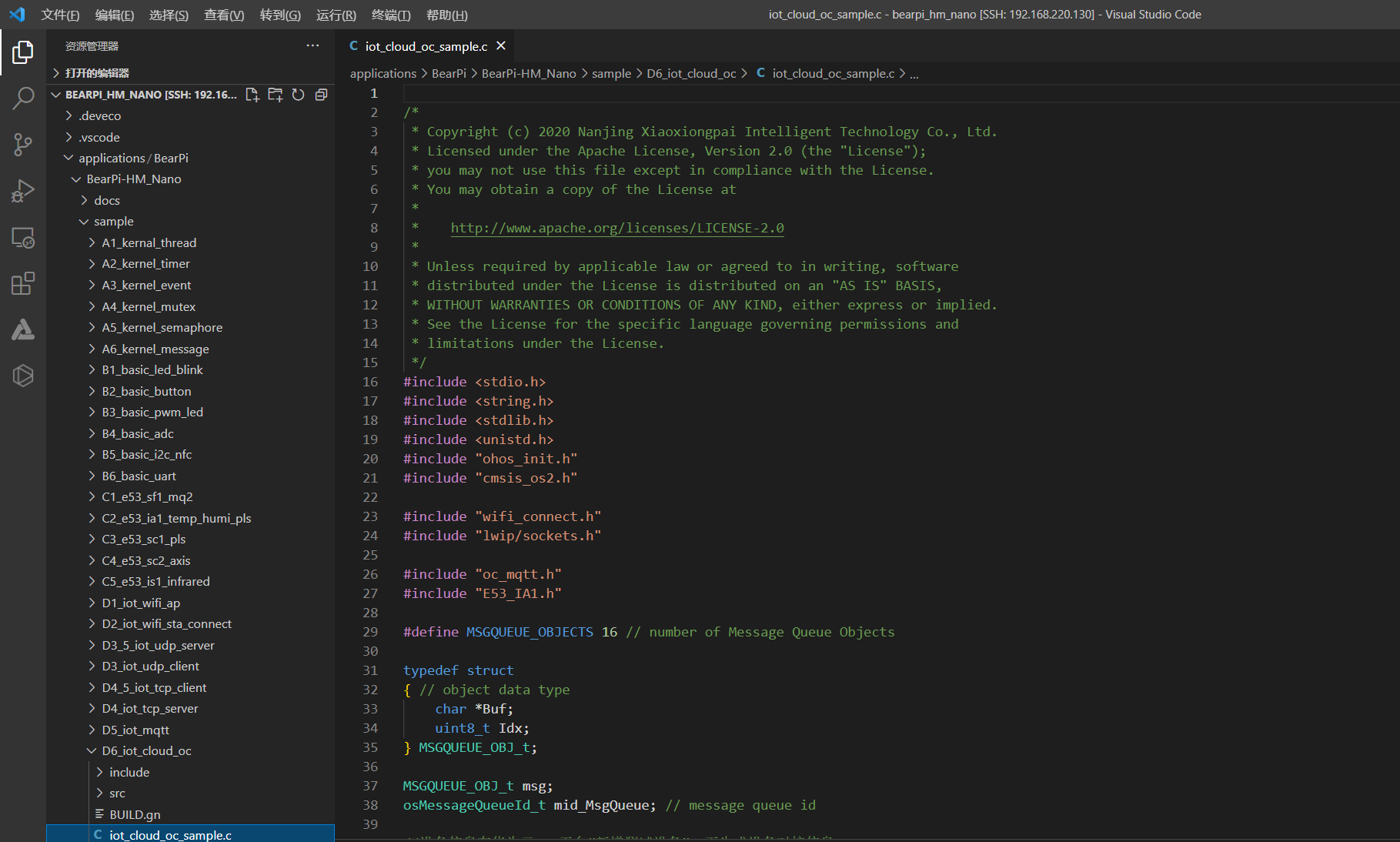
Task: Collapse the BearPi-HM_Nano folder
Action: click(190, 179)
